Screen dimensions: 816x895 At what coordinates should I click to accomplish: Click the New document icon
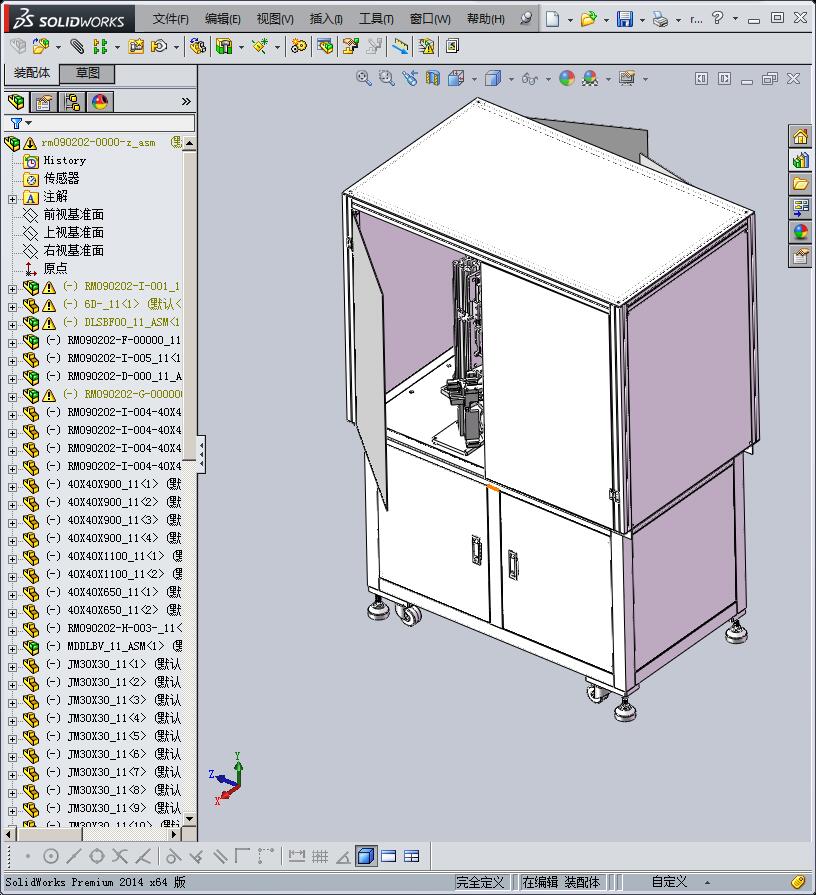point(552,19)
